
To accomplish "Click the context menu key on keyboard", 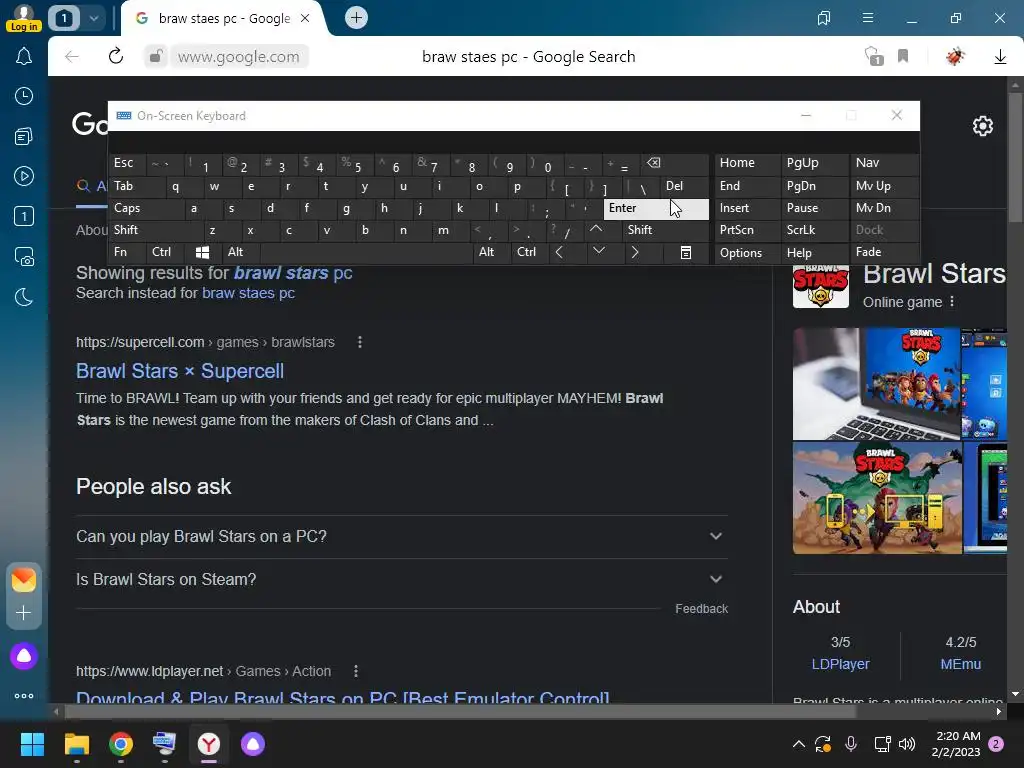I will point(686,253).
